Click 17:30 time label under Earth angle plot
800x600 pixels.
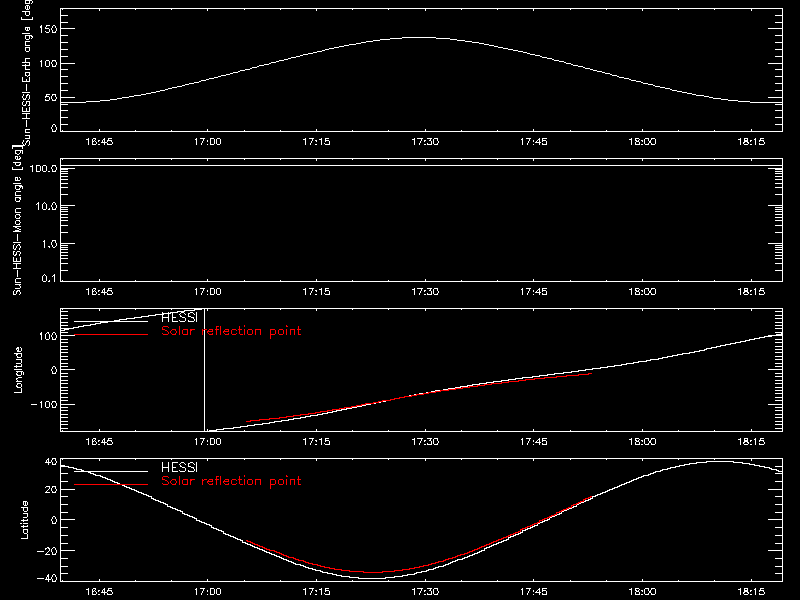(425, 141)
